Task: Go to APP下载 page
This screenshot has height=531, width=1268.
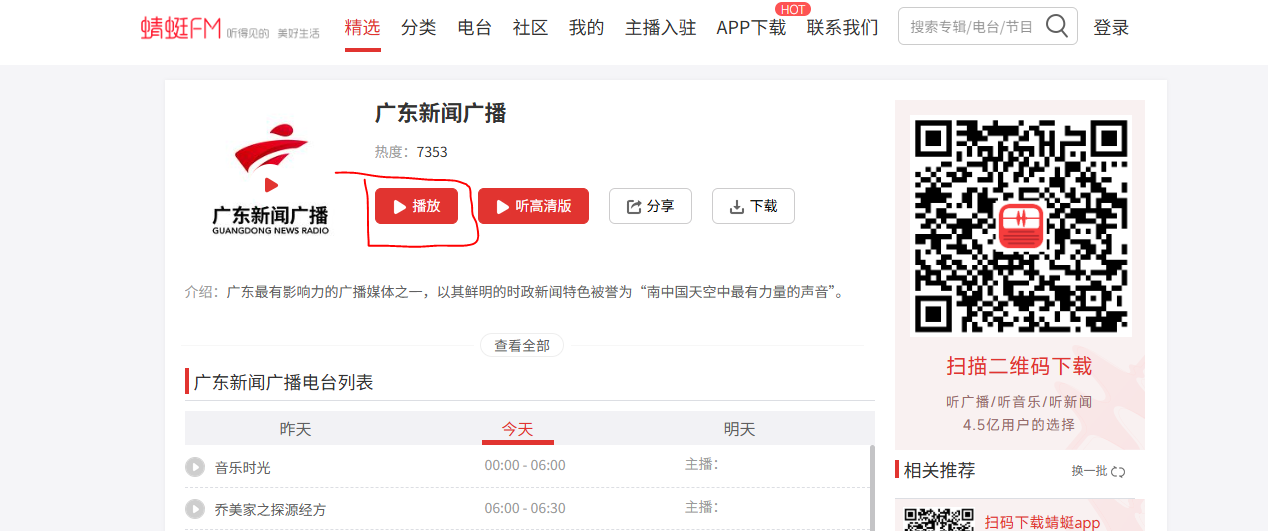Action: tap(751, 28)
